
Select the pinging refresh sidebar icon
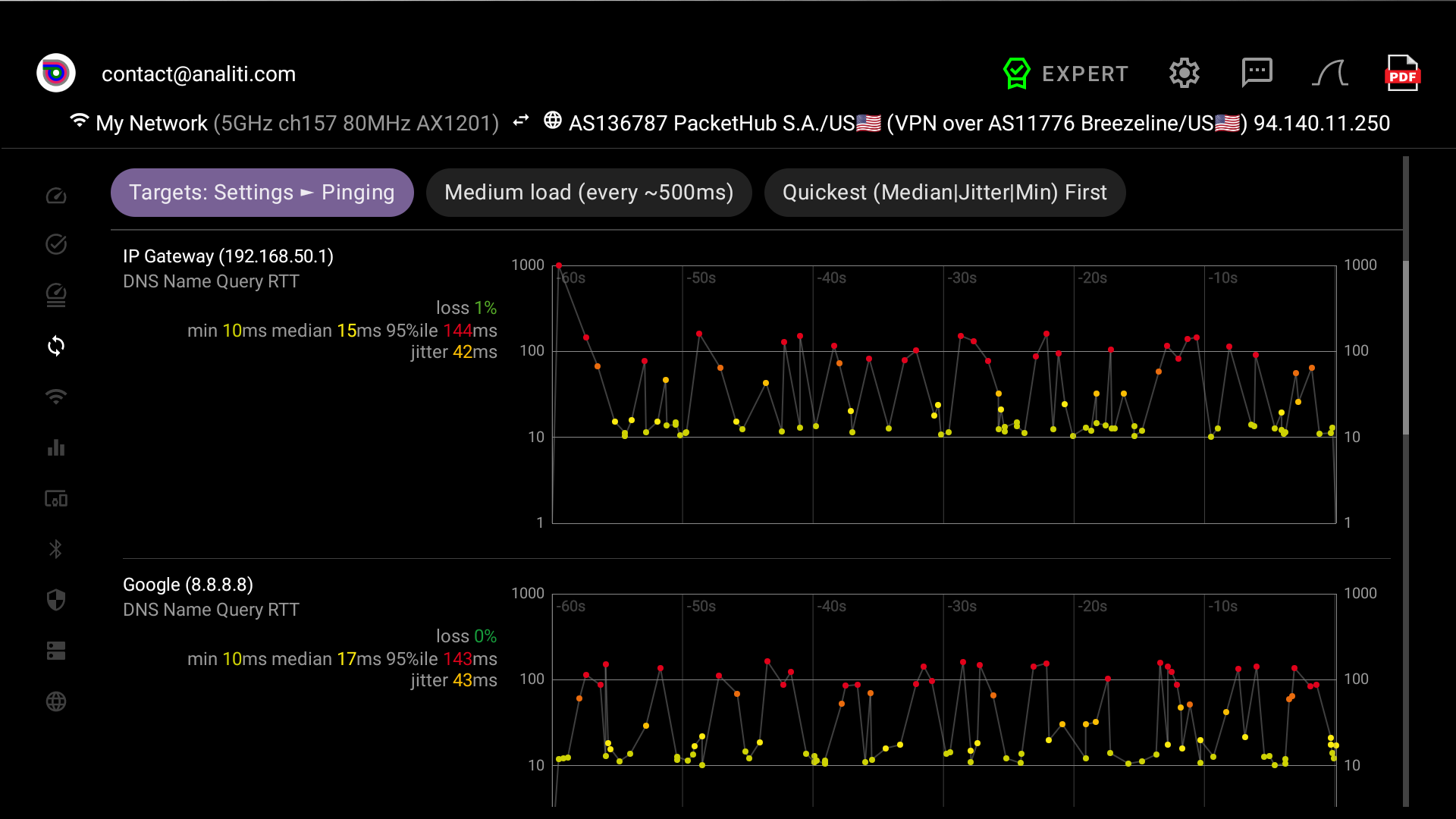[56, 346]
